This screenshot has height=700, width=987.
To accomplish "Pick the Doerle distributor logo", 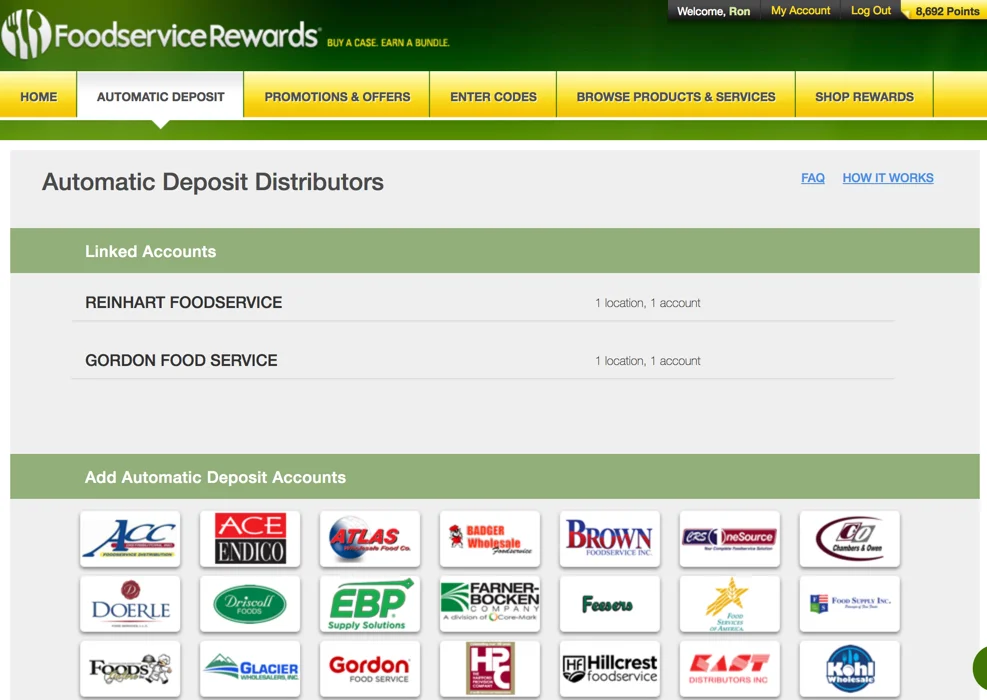I will [130, 604].
